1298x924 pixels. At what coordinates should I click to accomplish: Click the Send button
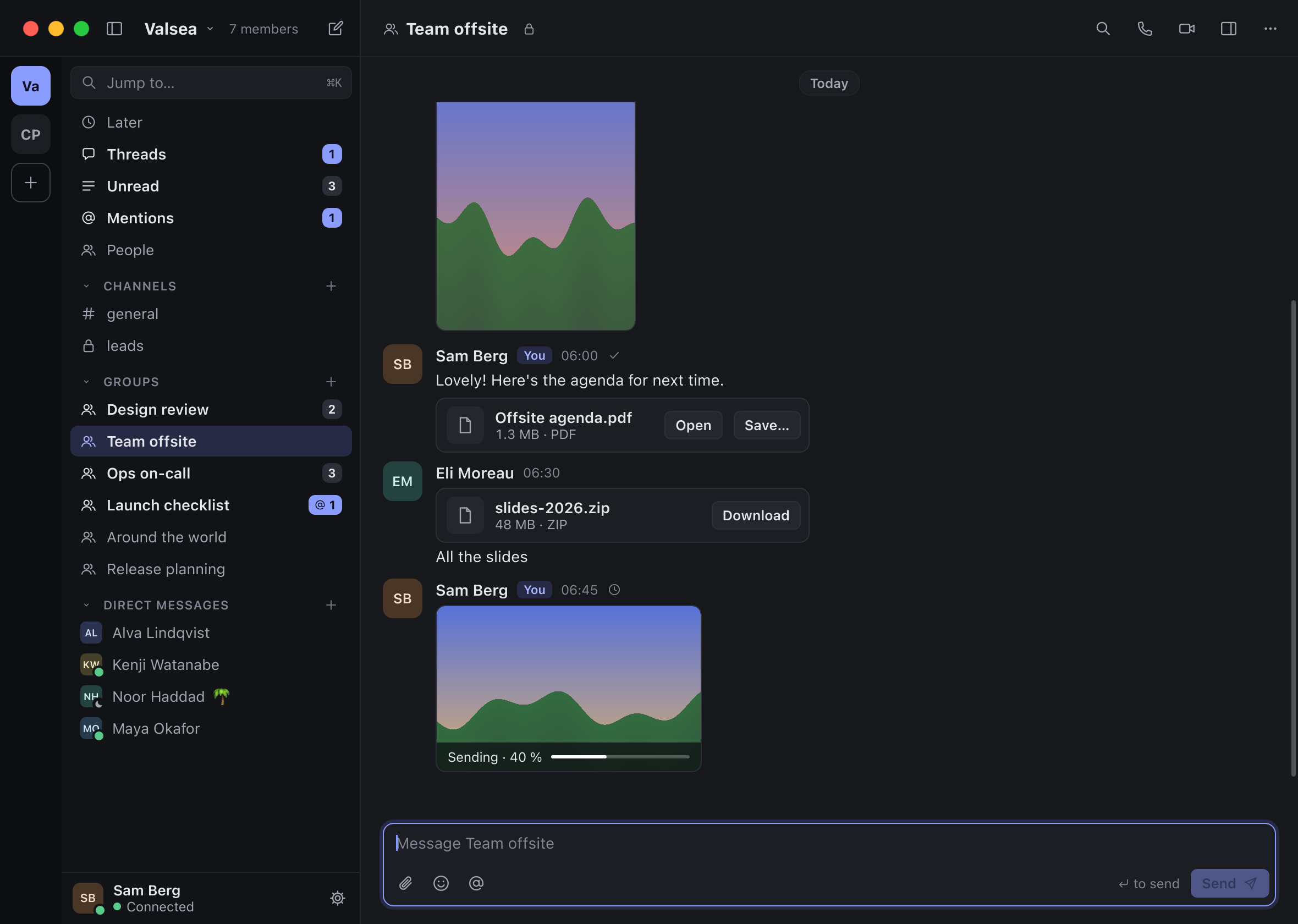(1229, 883)
